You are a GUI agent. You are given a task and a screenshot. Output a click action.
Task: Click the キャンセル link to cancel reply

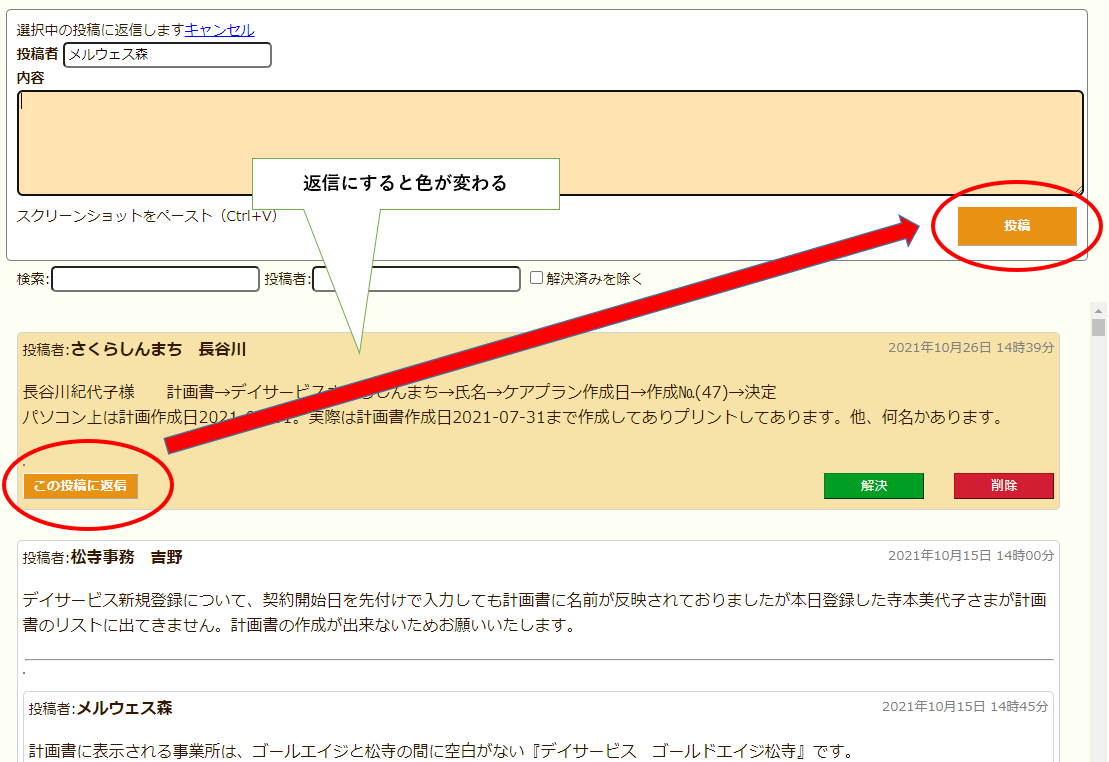click(219, 30)
